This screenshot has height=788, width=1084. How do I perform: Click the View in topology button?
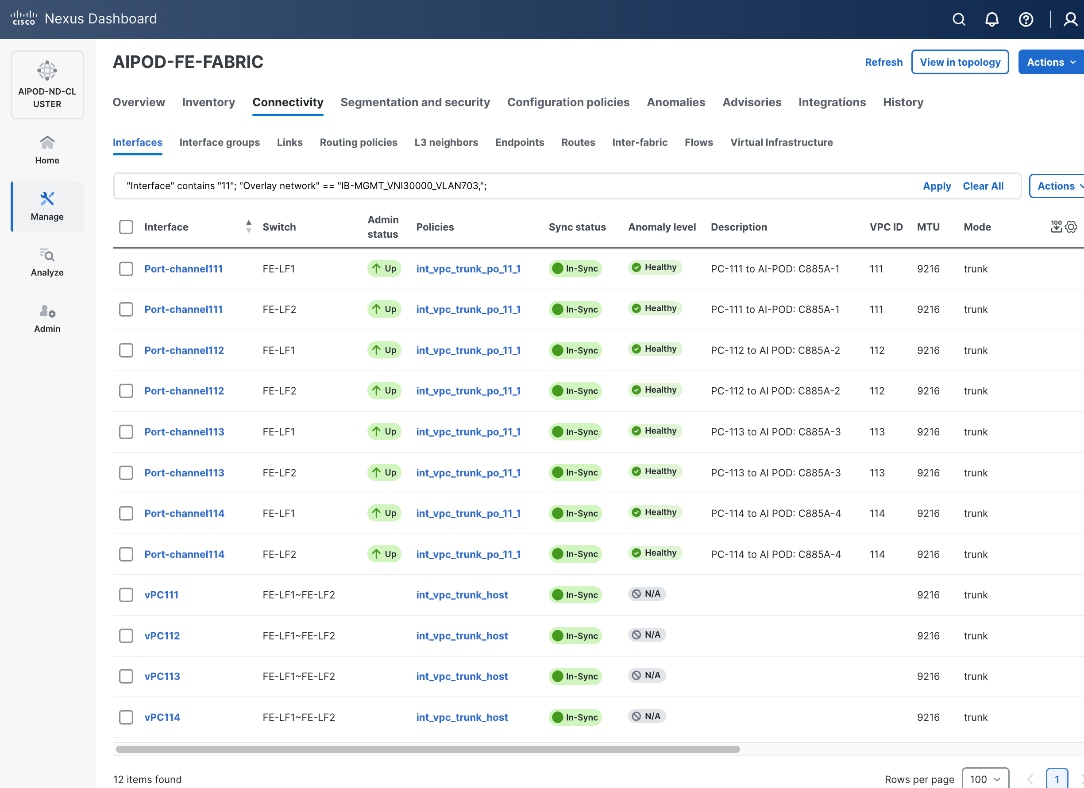pyautogui.click(x=959, y=62)
